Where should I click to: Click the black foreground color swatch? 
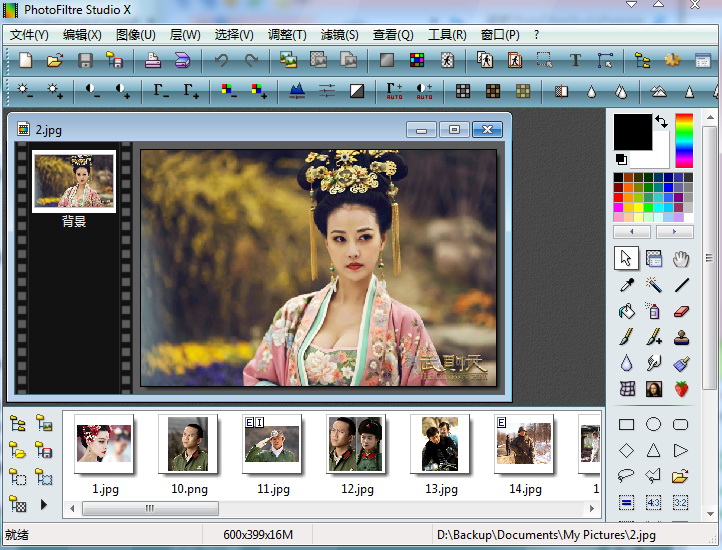pyautogui.click(x=632, y=132)
